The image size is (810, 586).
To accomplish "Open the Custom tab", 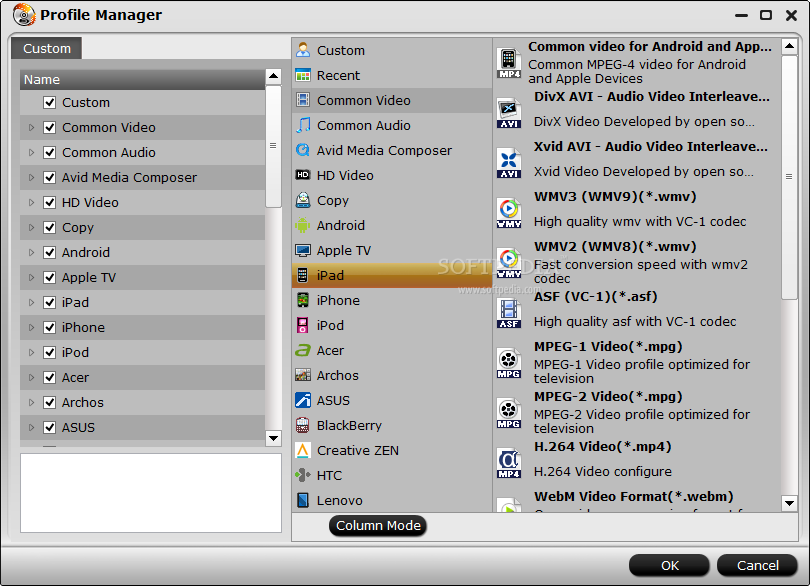I will (46, 48).
